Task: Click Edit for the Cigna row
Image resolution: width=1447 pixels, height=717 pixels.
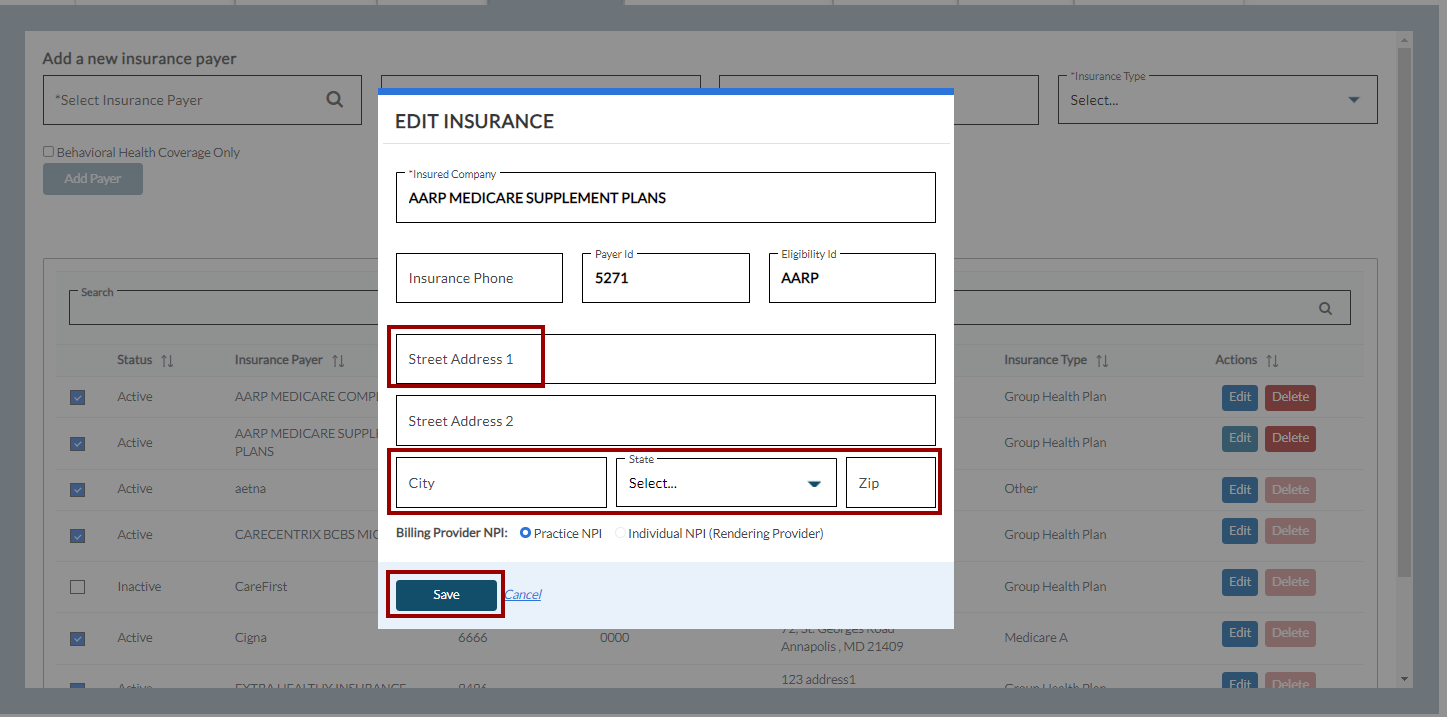Action: 1240,633
